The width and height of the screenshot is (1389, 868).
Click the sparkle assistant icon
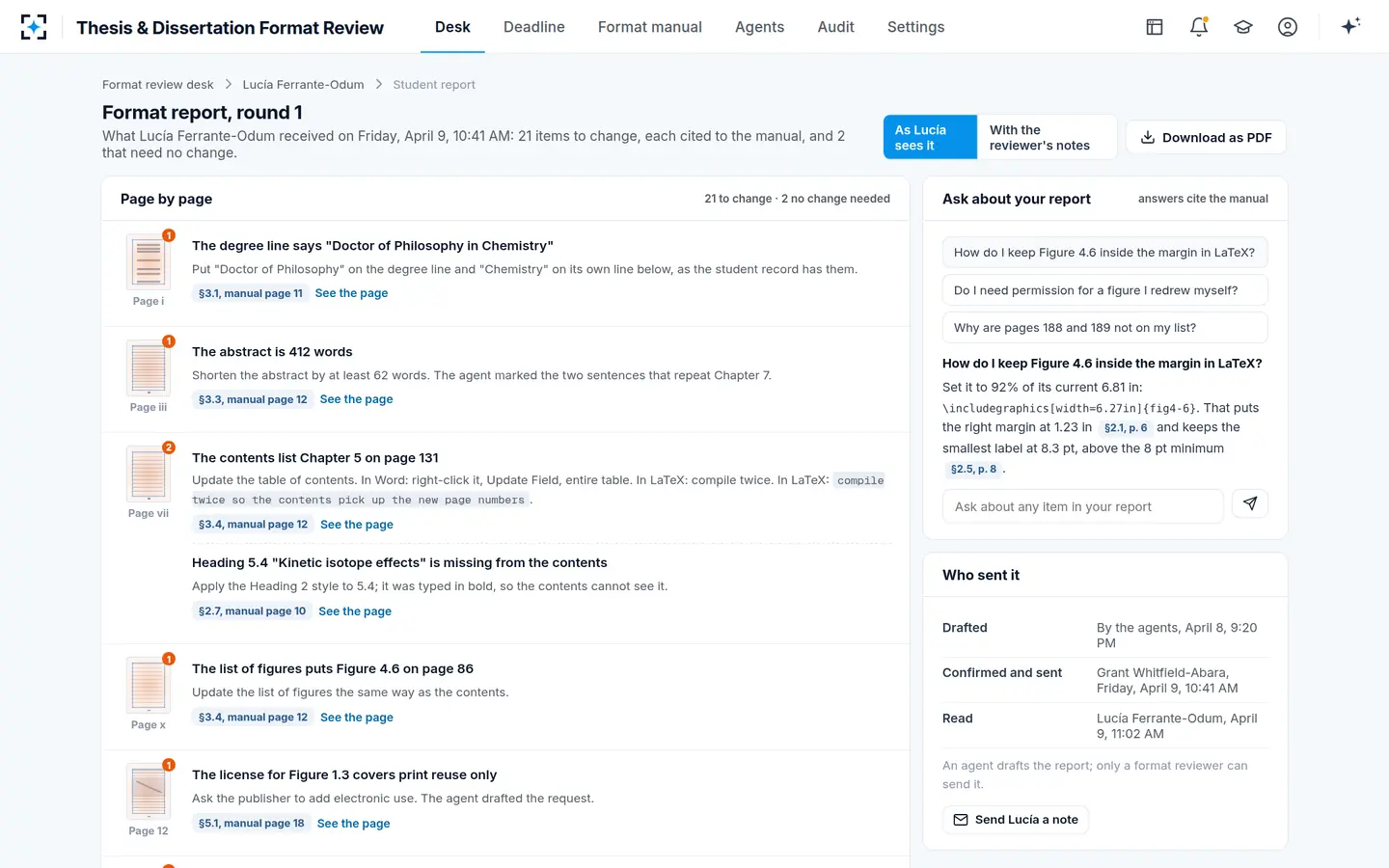click(1350, 26)
